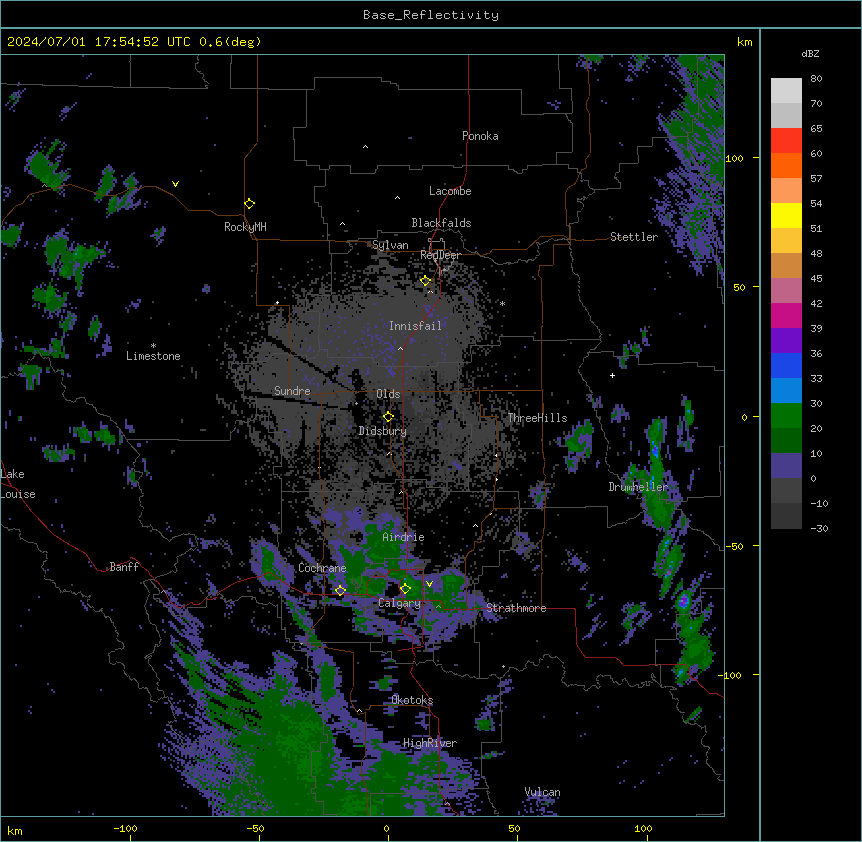Click the Banff label
Viewport: 862px width, 842px height.
124,567
